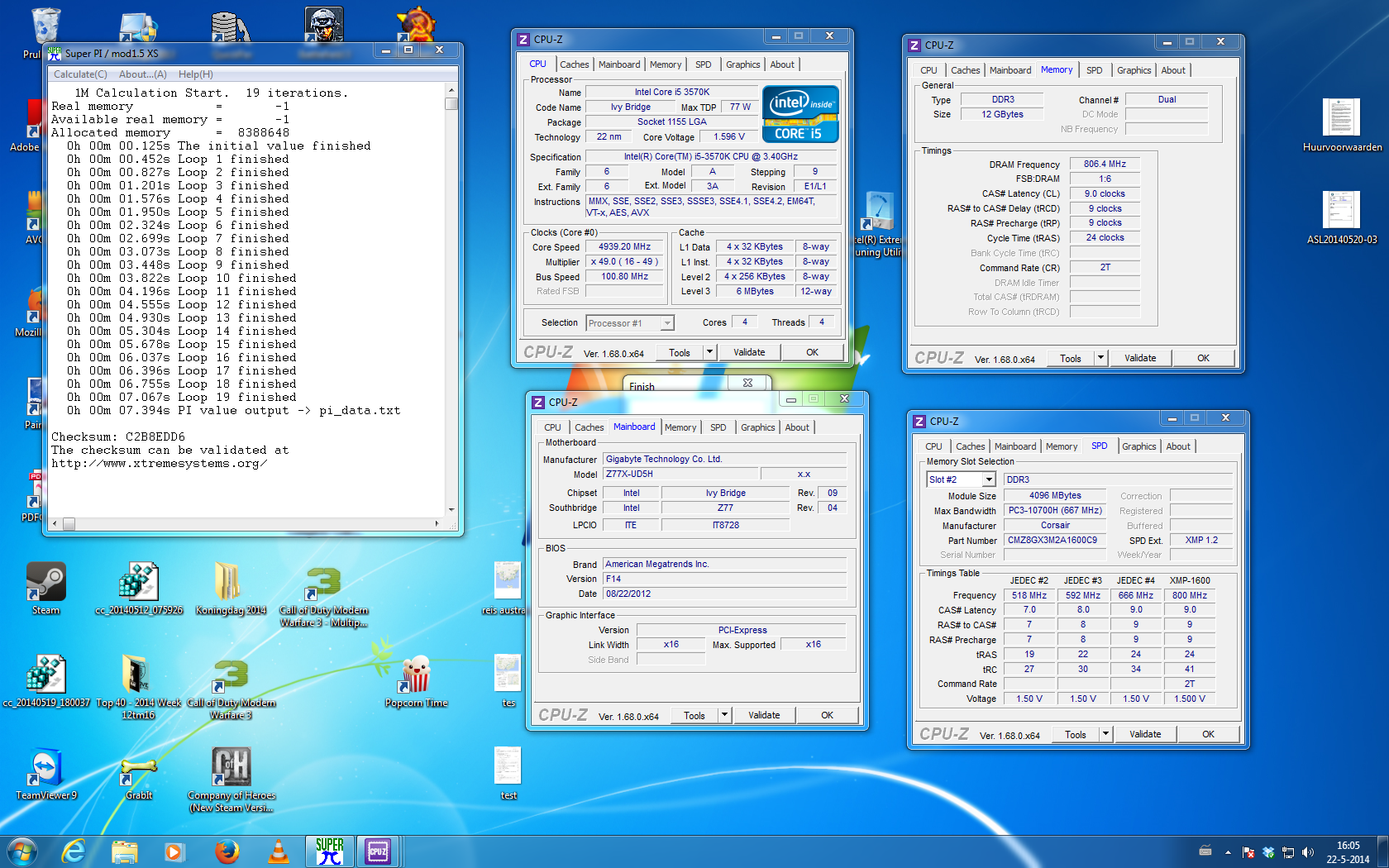Image resolution: width=1389 pixels, height=868 pixels.
Task: Click the Windows Start button
Action: coord(21,851)
